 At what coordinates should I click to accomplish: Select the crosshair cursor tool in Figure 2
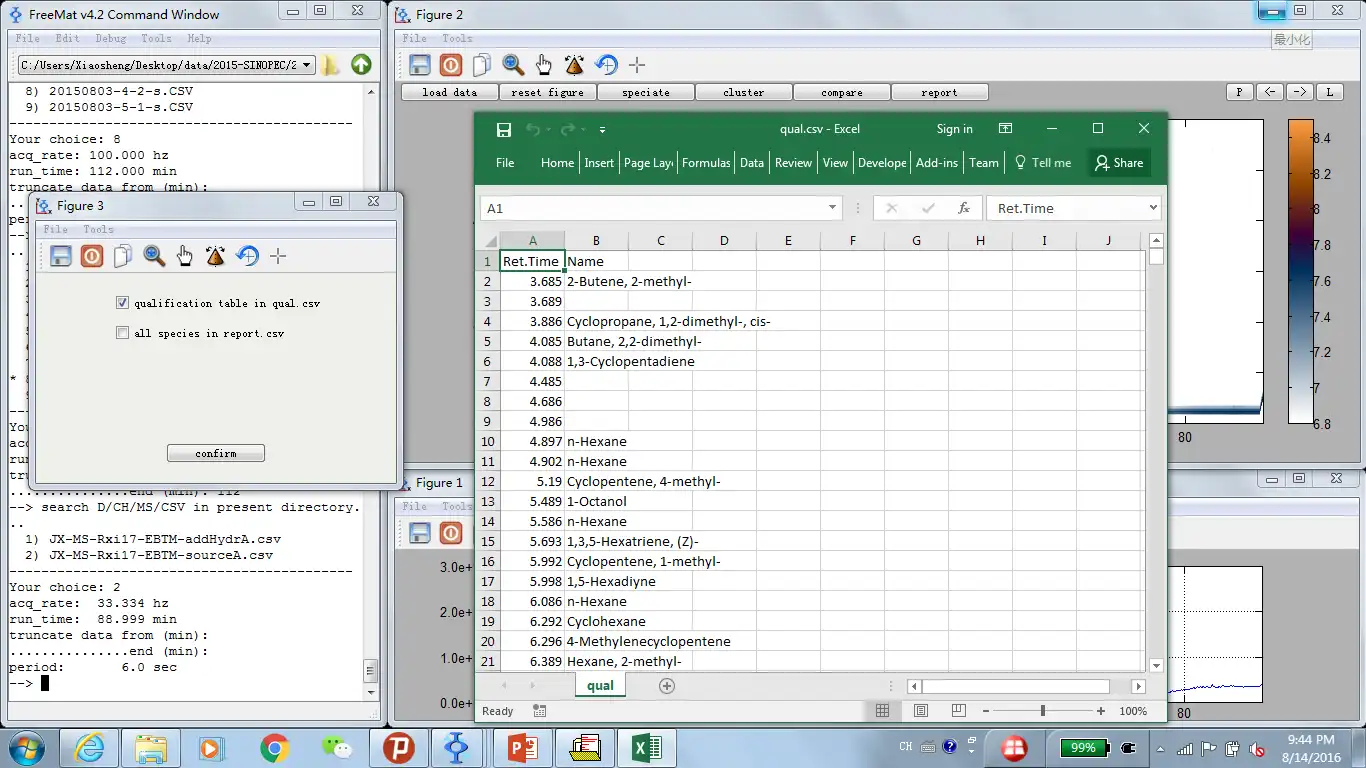[x=637, y=65]
